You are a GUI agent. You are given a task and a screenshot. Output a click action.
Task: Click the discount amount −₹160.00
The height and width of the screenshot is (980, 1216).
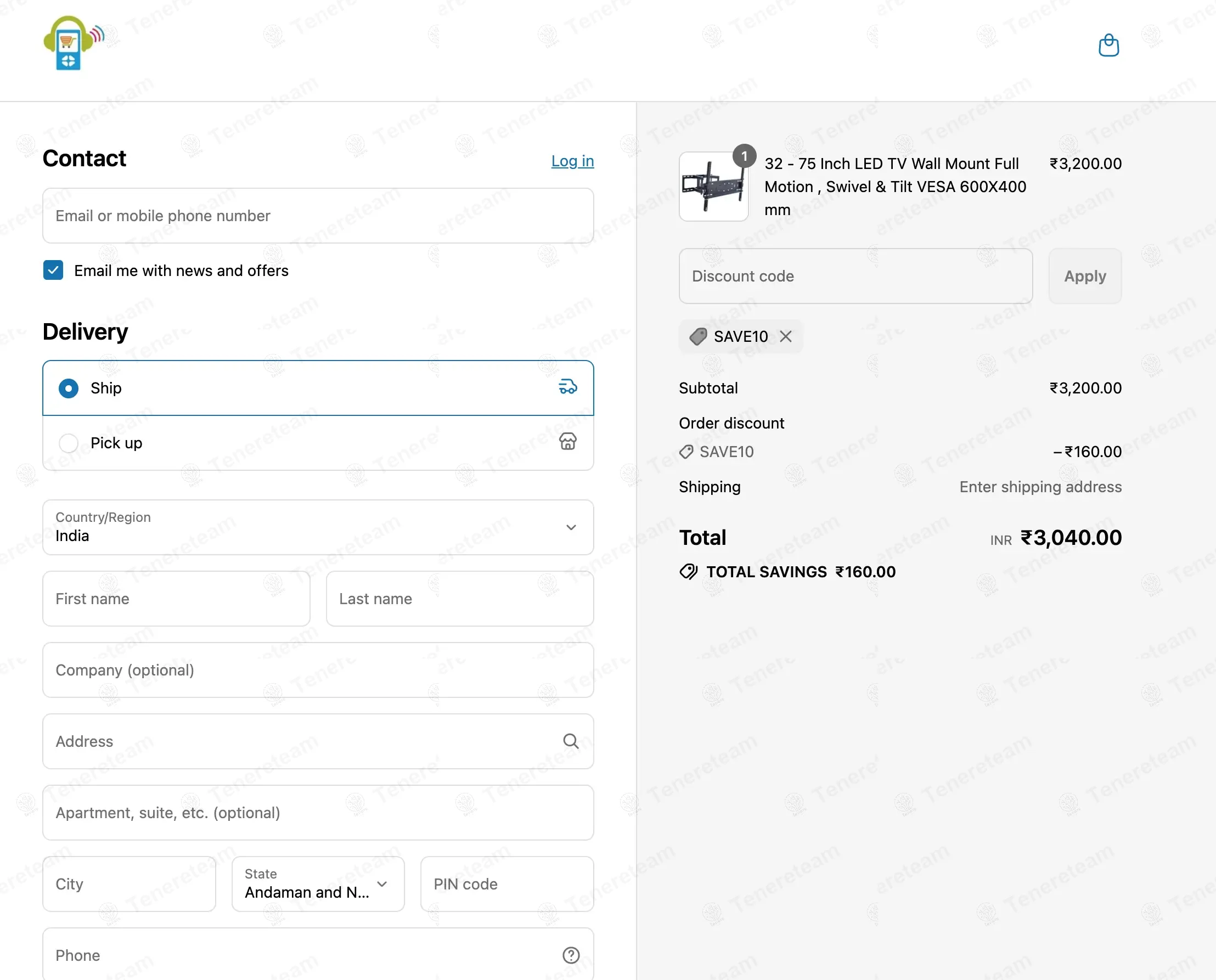point(1087,452)
